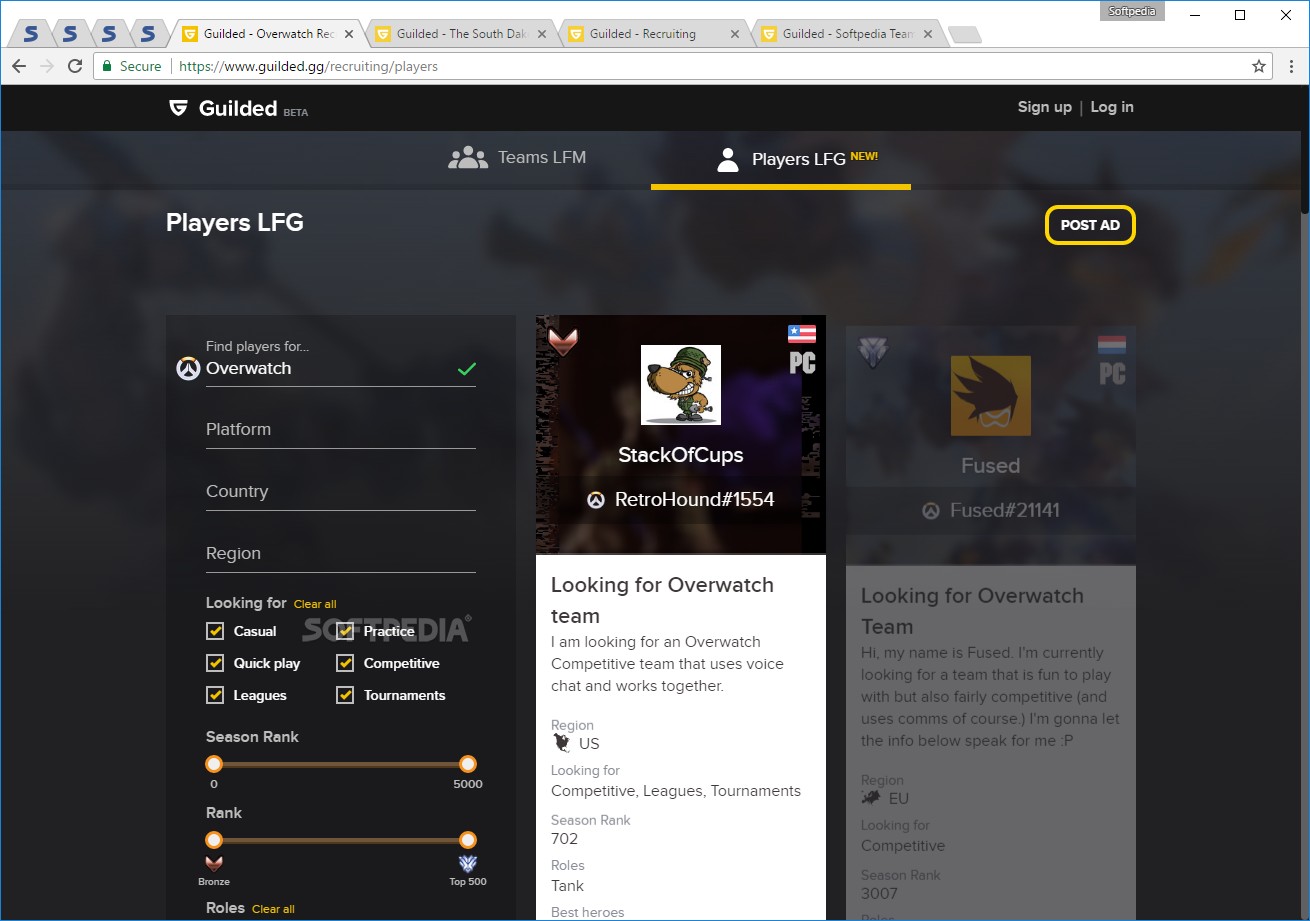Image resolution: width=1310 pixels, height=921 pixels.
Task: Click US region map icon
Action: pyautogui.click(x=561, y=743)
